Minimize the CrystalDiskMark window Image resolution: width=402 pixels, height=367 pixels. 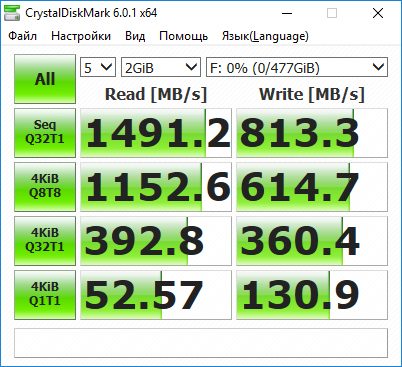287,13
